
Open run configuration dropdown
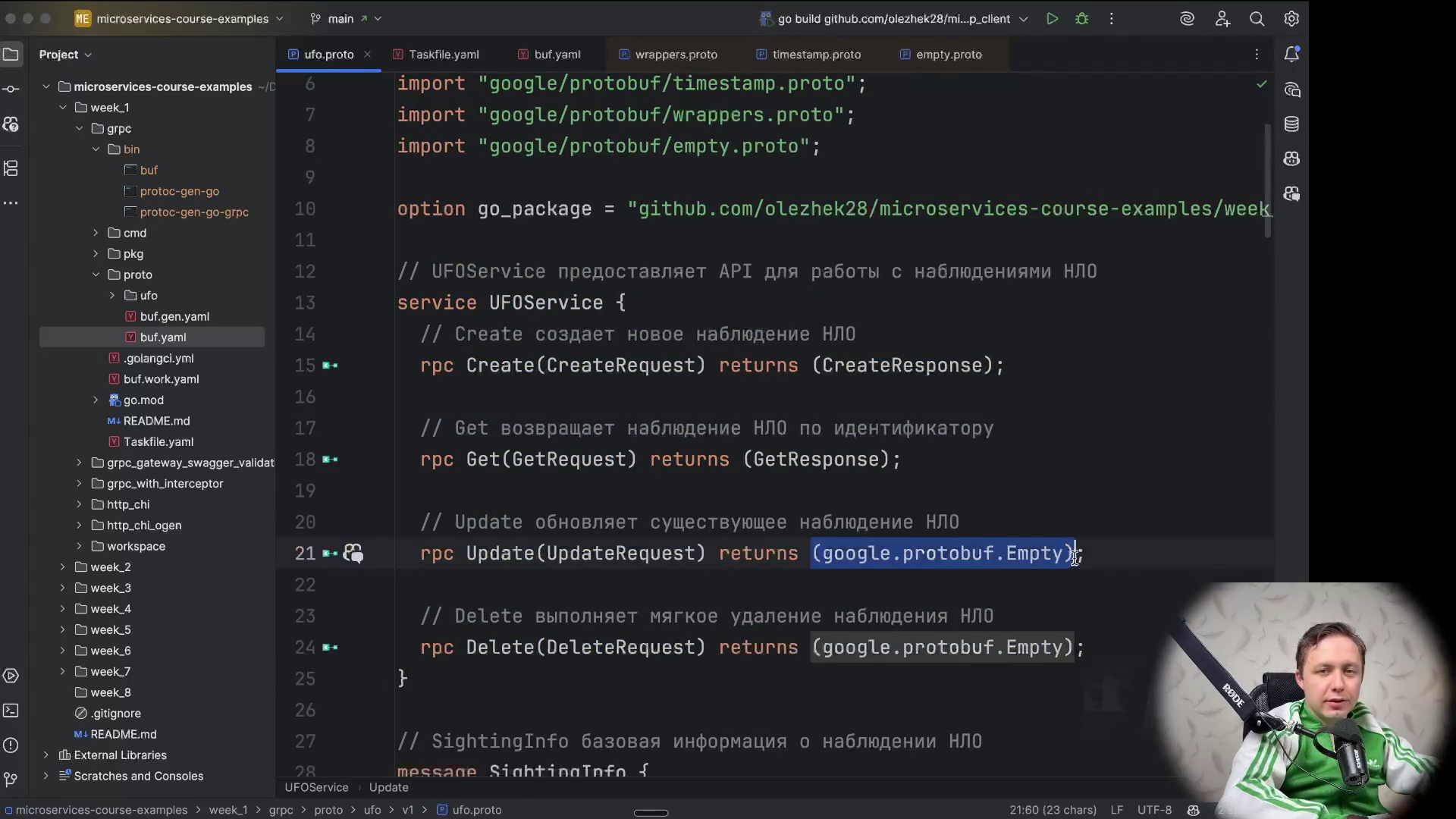(x=895, y=19)
